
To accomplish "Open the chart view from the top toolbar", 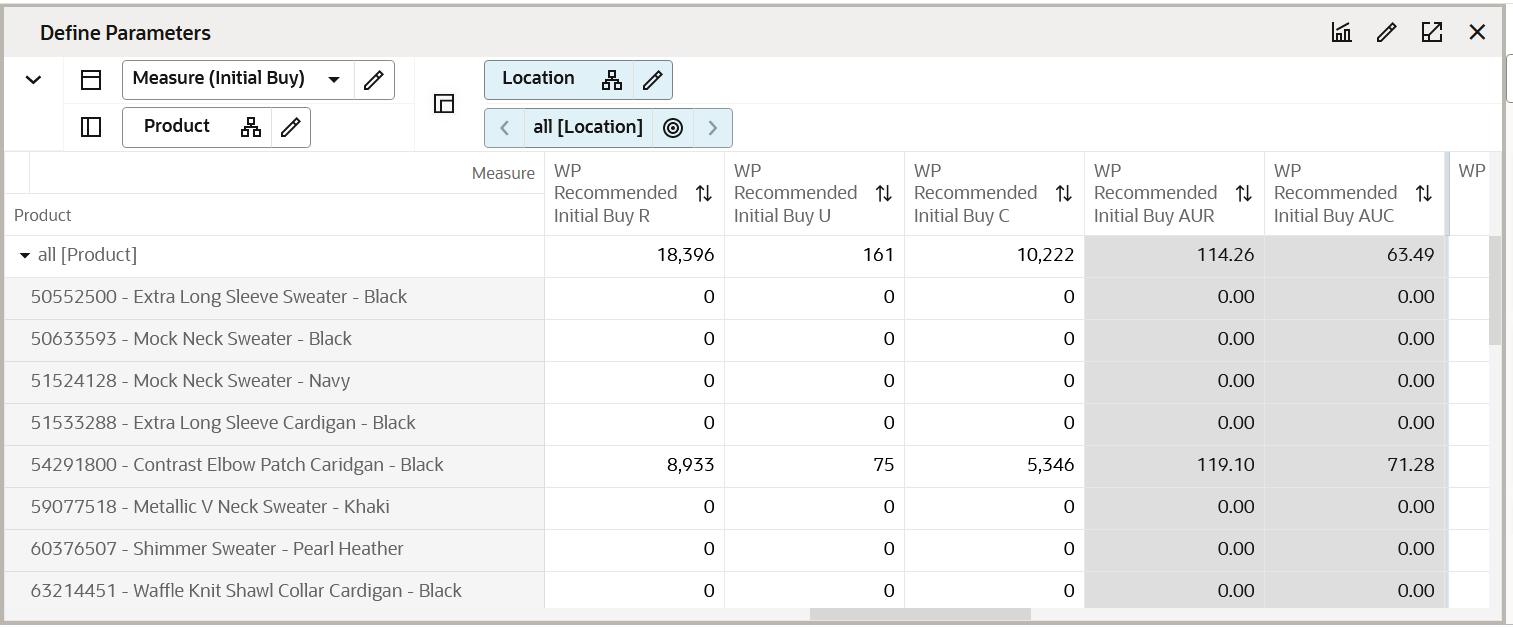I will pos(1340,32).
